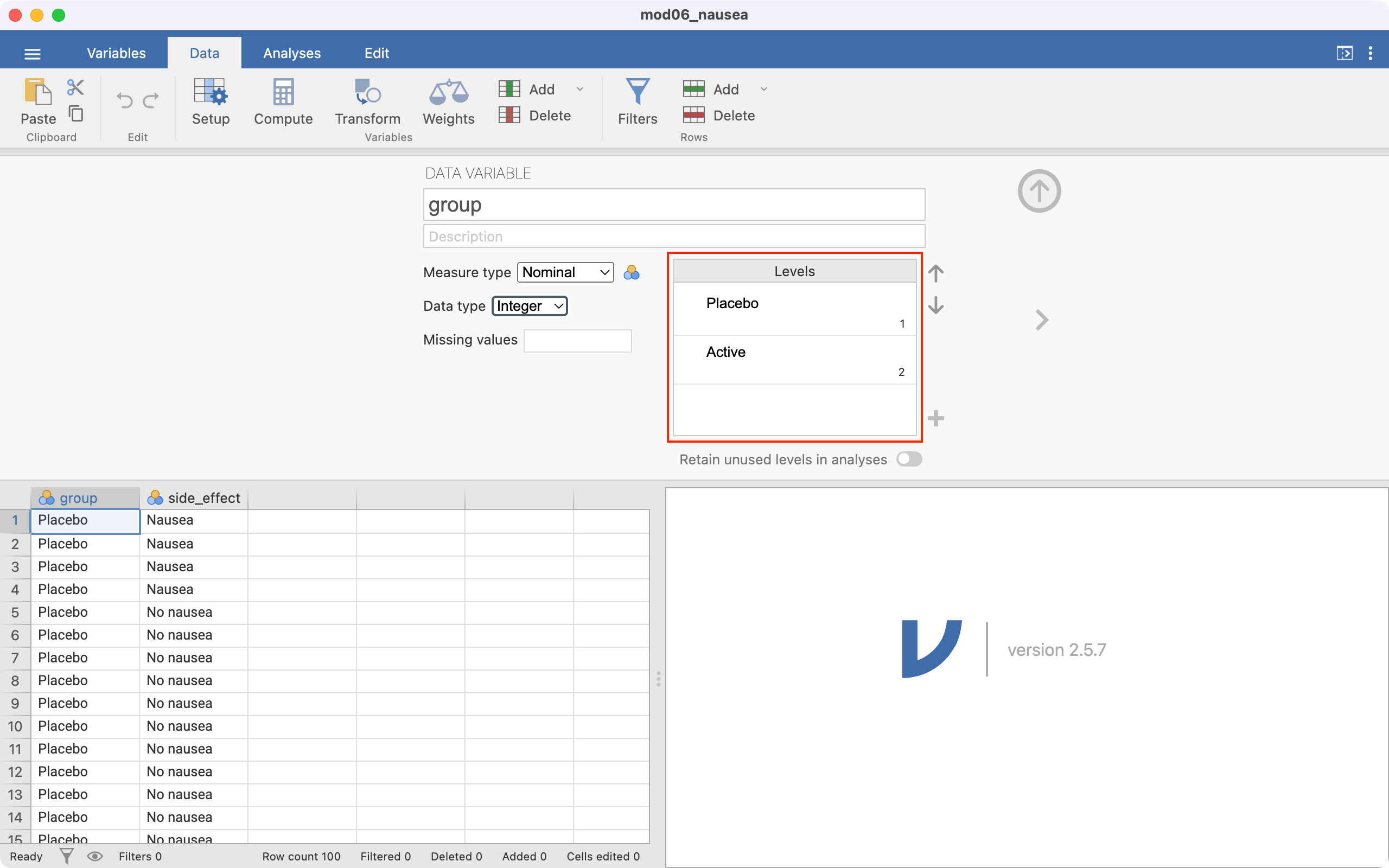Click the Description input field
Viewport: 1389px width, 868px height.
tap(674, 237)
